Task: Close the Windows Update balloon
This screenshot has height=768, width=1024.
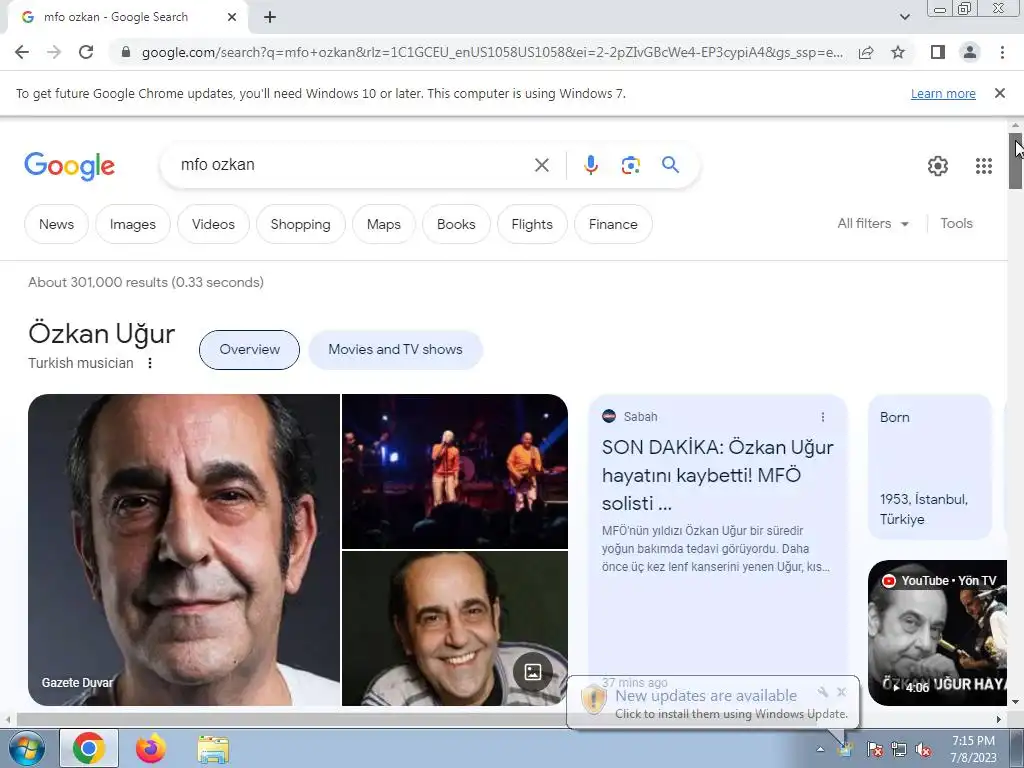Action: 842,692
